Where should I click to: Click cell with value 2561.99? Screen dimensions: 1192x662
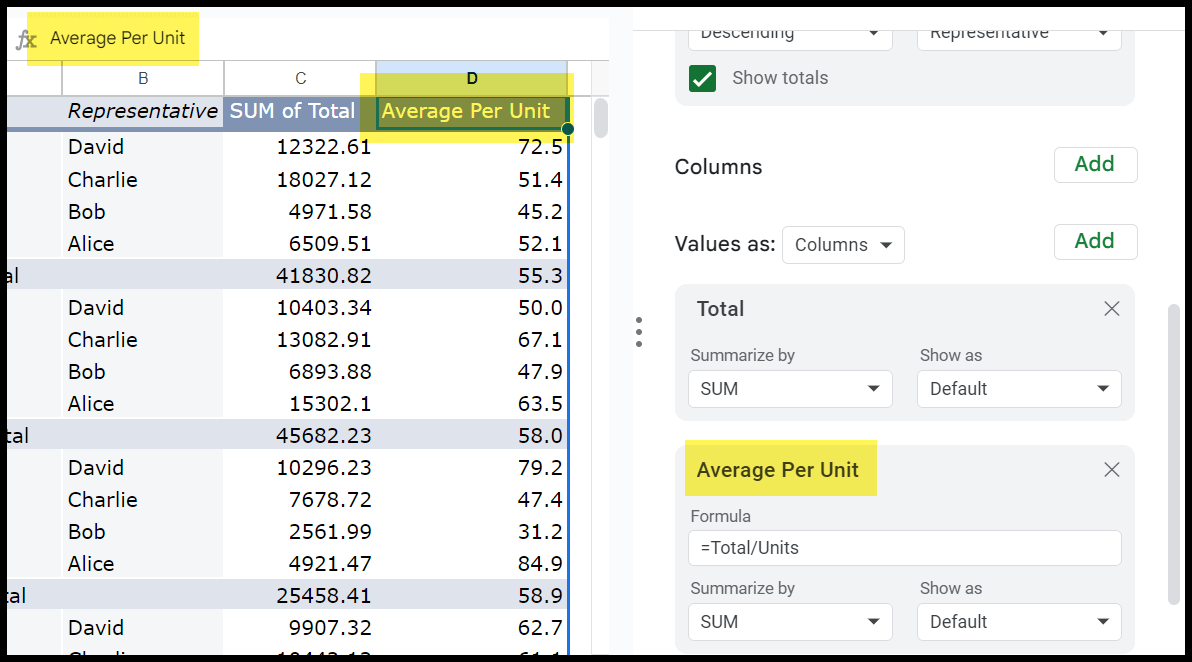click(x=300, y=531)
